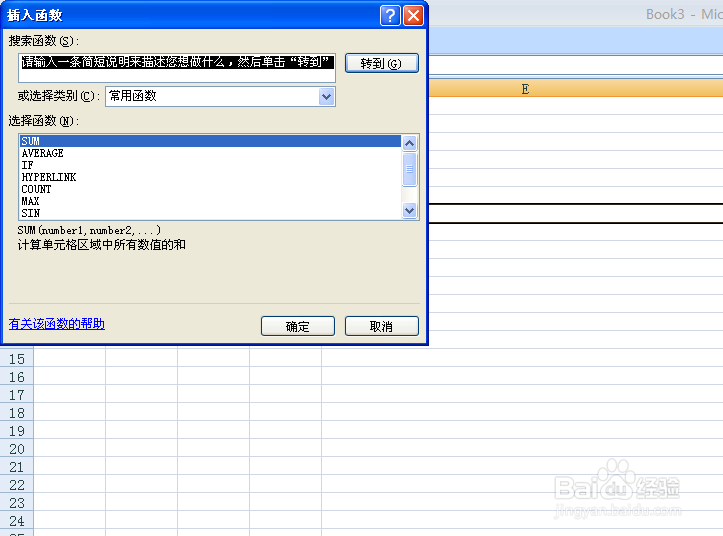Image resolution: width=723 pixels, height=536 pixels.
Task: Select row 22 header
Action: [17, 485]
